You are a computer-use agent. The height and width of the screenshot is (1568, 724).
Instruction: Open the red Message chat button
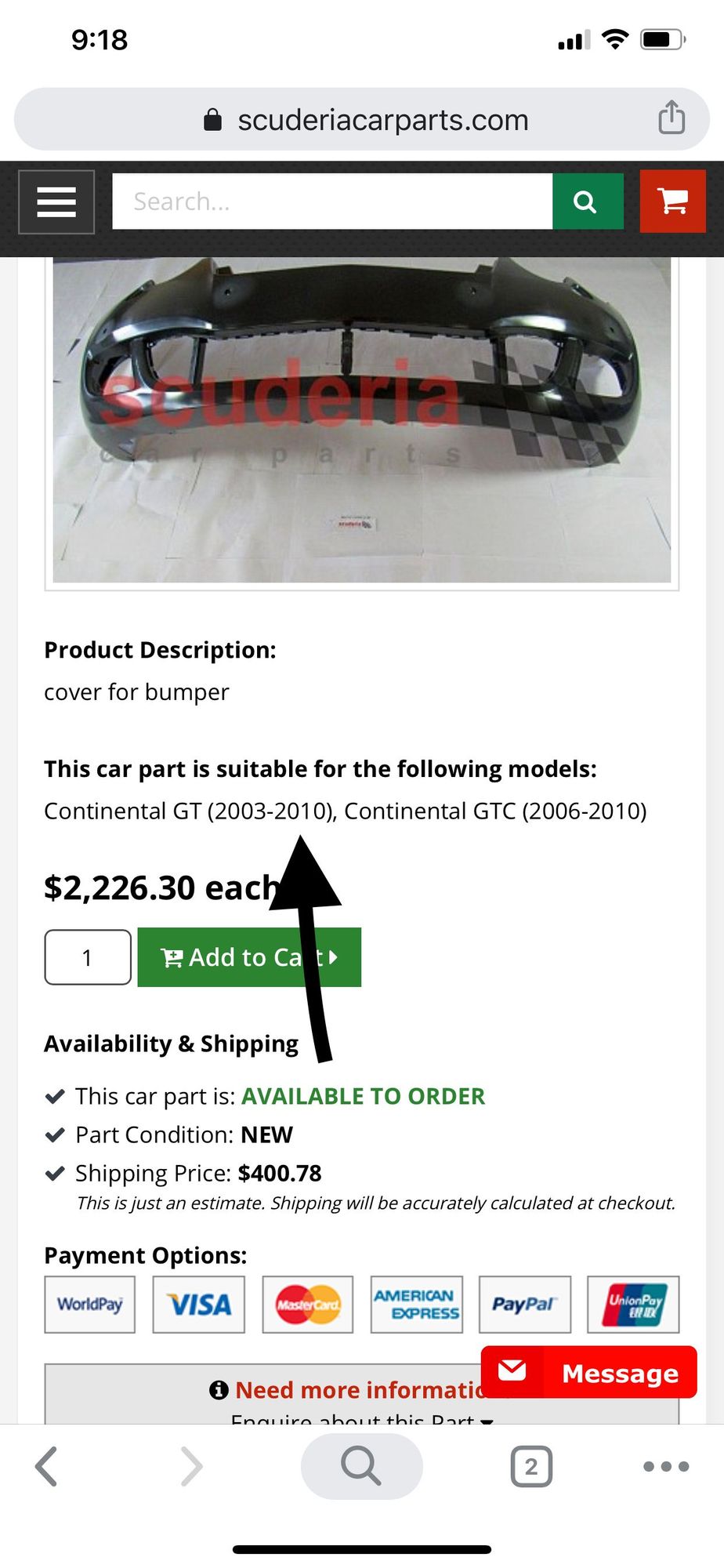589,1373
